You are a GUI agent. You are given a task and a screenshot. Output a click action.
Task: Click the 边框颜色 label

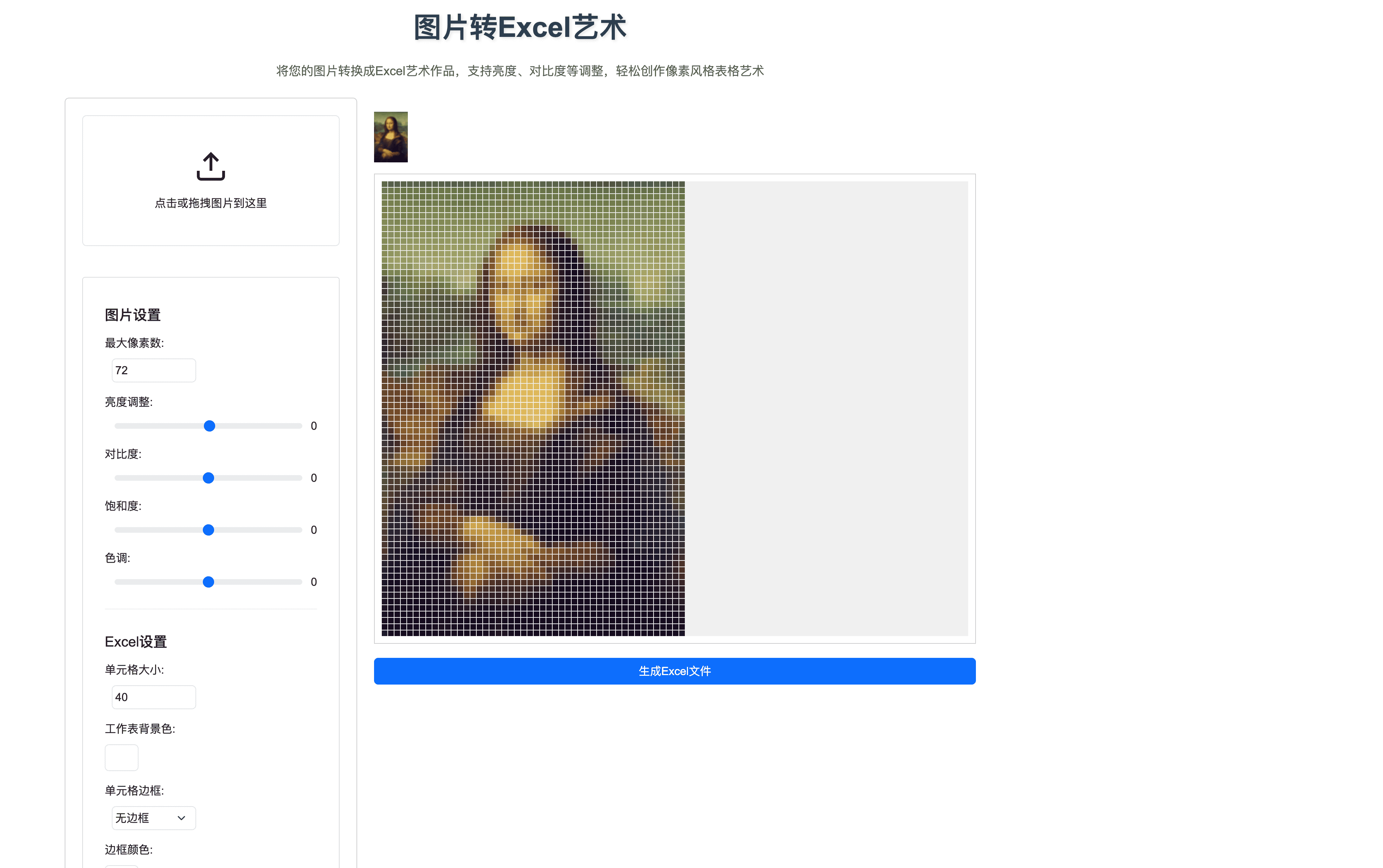129,850
